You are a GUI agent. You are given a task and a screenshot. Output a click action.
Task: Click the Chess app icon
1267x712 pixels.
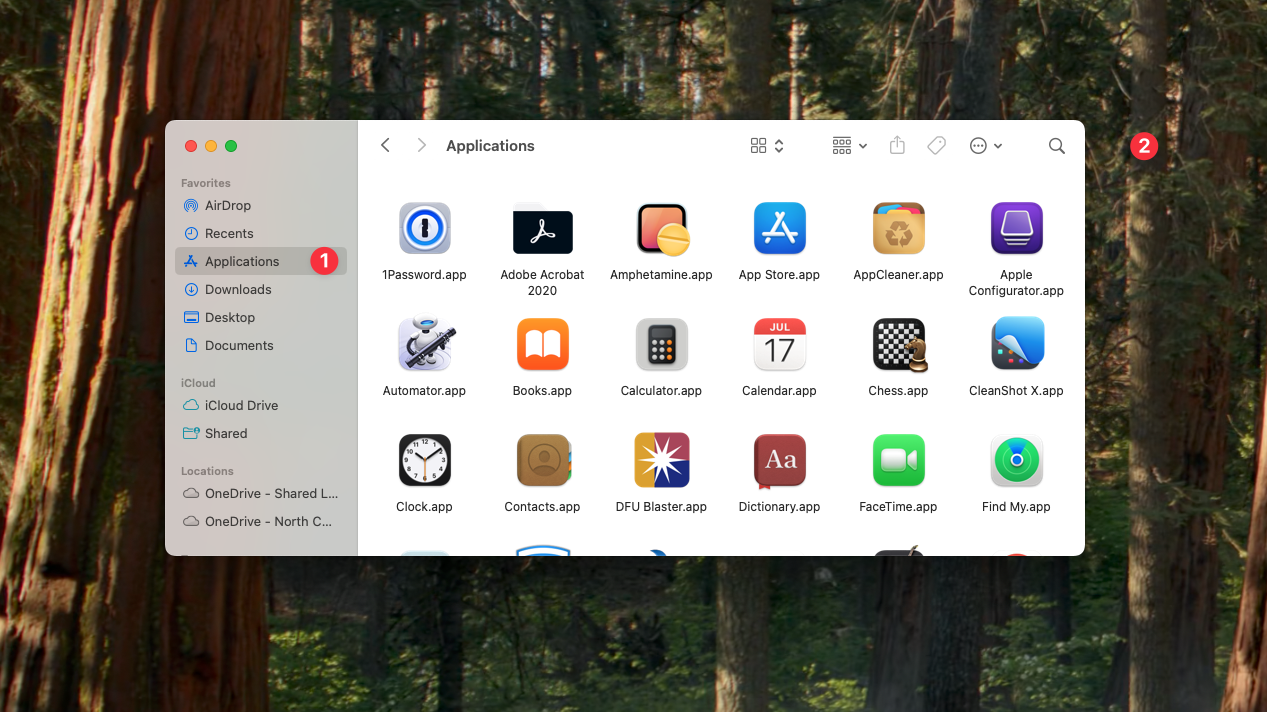pos(898,345)
